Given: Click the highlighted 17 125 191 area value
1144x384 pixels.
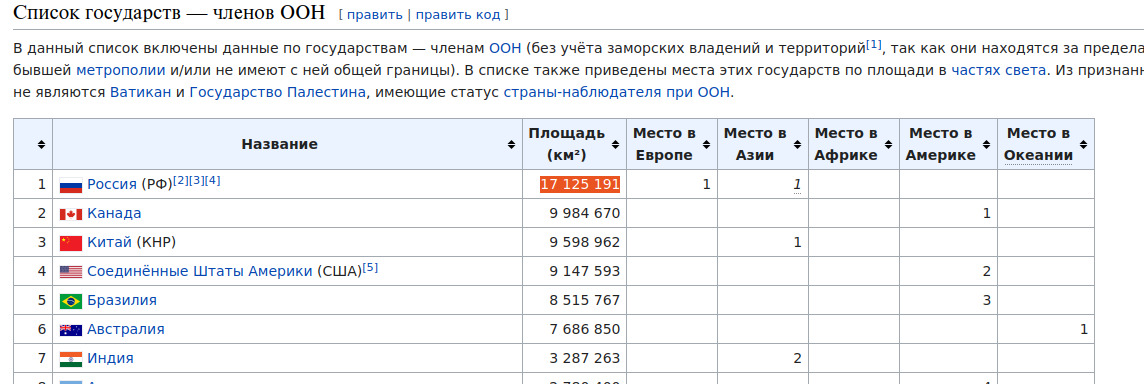Looking at the screenshot, I should 580,185.
